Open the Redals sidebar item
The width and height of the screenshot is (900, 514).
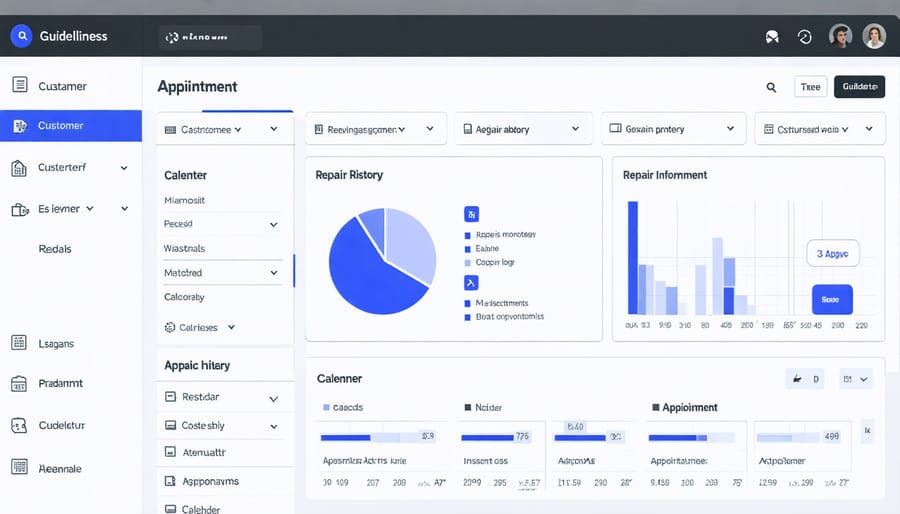pos(55,249)
